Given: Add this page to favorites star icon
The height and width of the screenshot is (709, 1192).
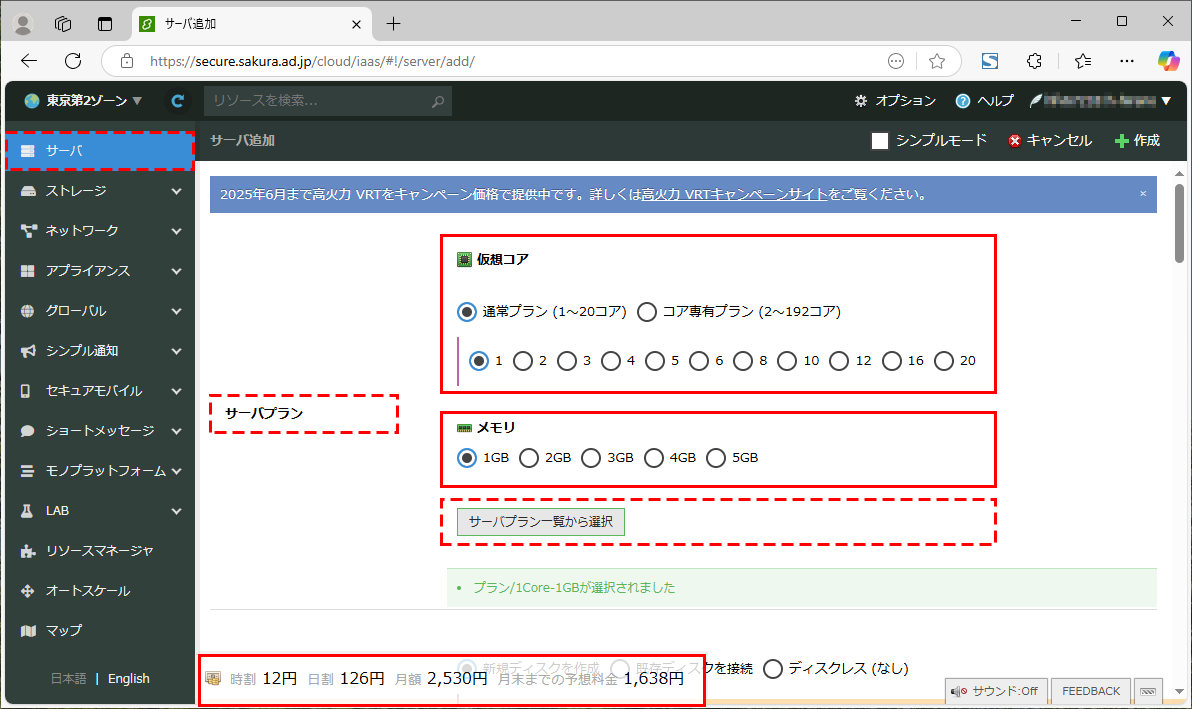Looking at the screenshot, I should click(937, 61).
